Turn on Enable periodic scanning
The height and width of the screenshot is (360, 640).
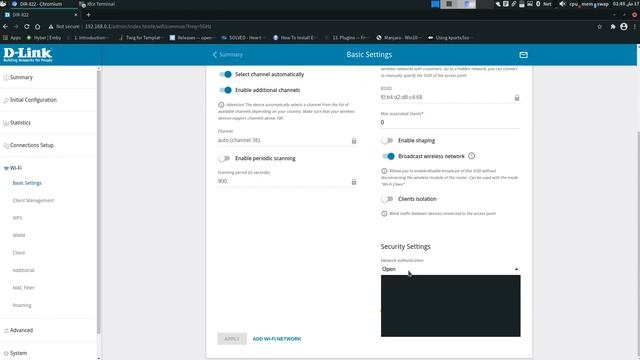[x=224, y=158]
